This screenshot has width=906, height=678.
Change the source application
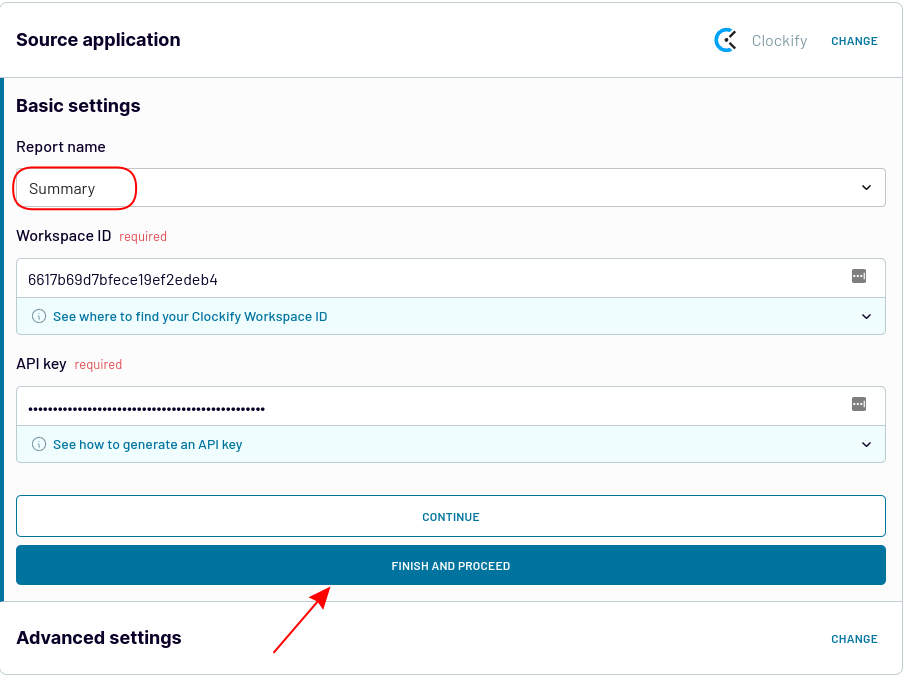tap(854, 41)
